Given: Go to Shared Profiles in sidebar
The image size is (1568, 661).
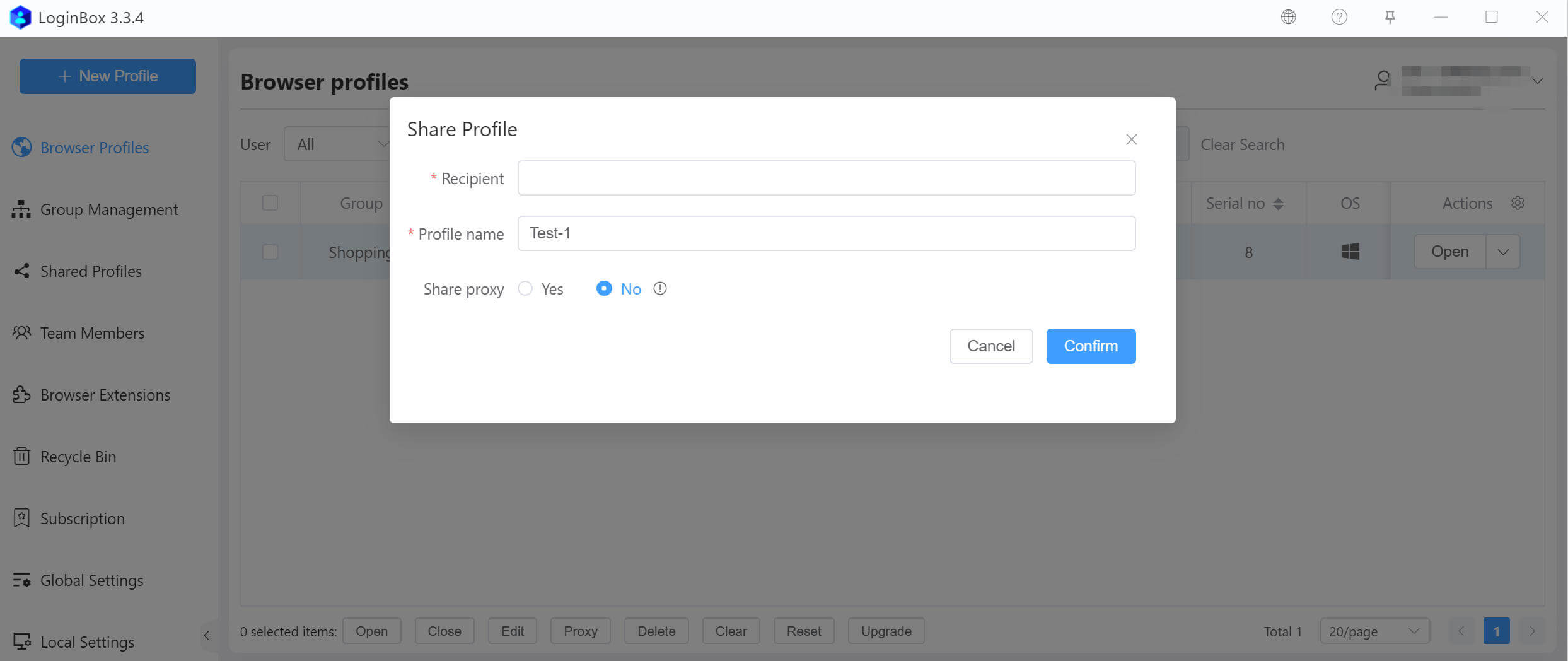Looking at the screenshot, I should point(90,271).
